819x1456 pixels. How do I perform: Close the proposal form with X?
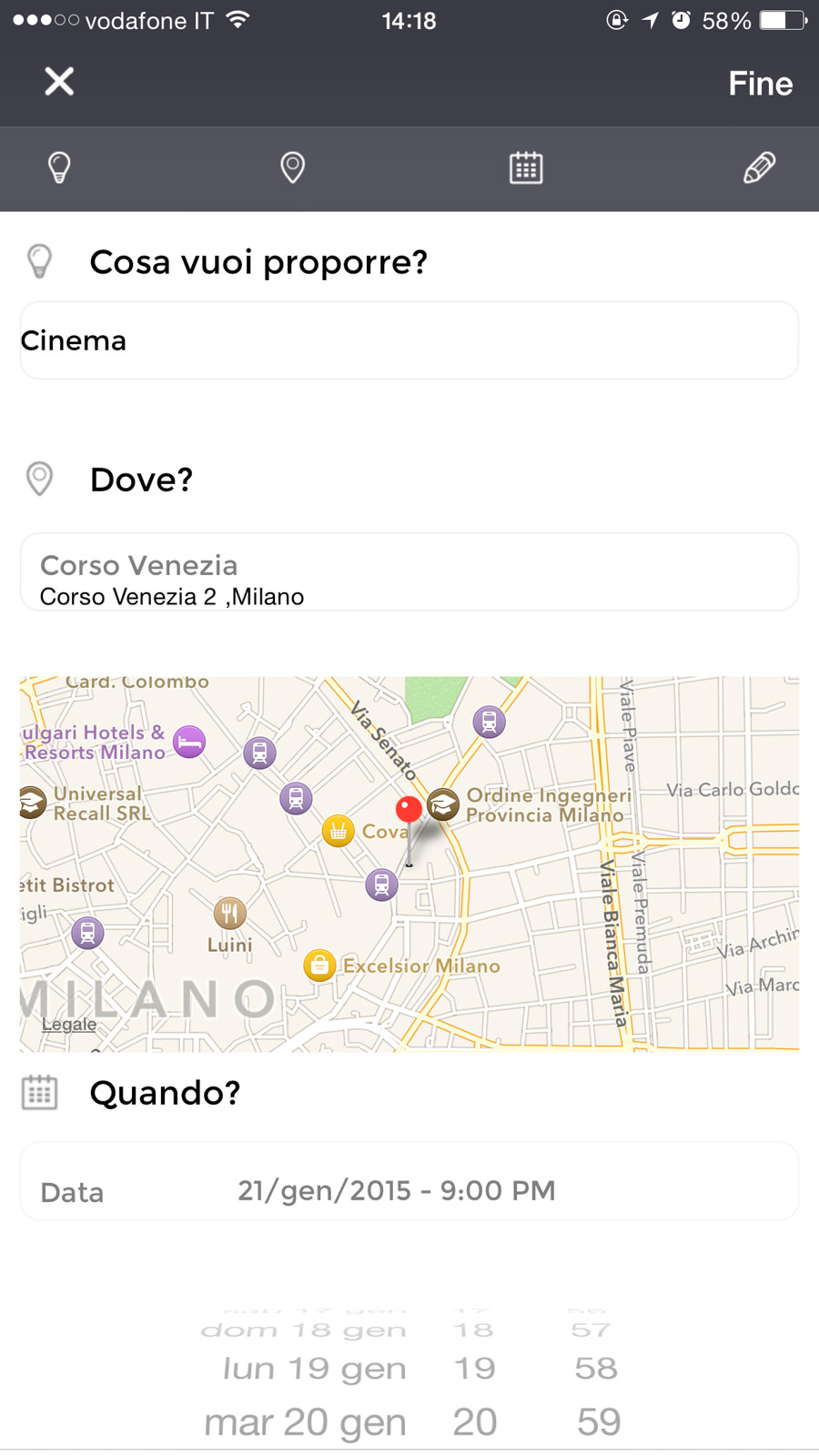click(x=59, y=82)
